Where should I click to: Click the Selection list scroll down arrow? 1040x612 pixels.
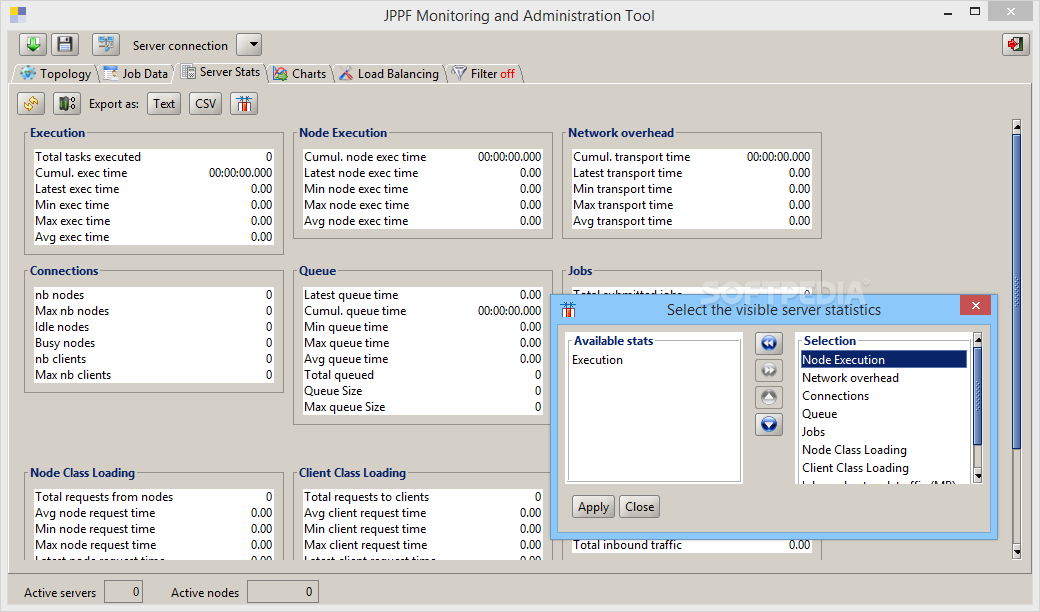pos(977,475)
